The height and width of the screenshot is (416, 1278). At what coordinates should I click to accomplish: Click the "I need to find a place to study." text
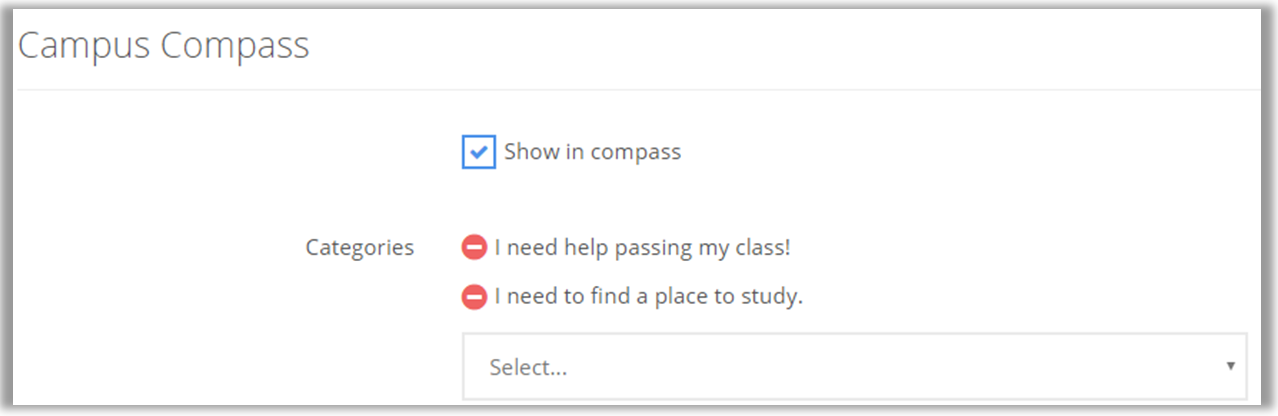[648, 297]
